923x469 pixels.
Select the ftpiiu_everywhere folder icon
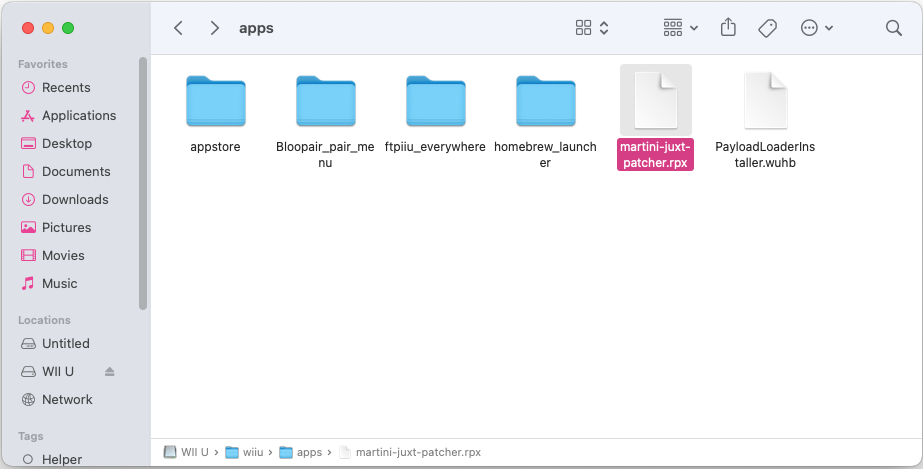(x=436, y=101)
